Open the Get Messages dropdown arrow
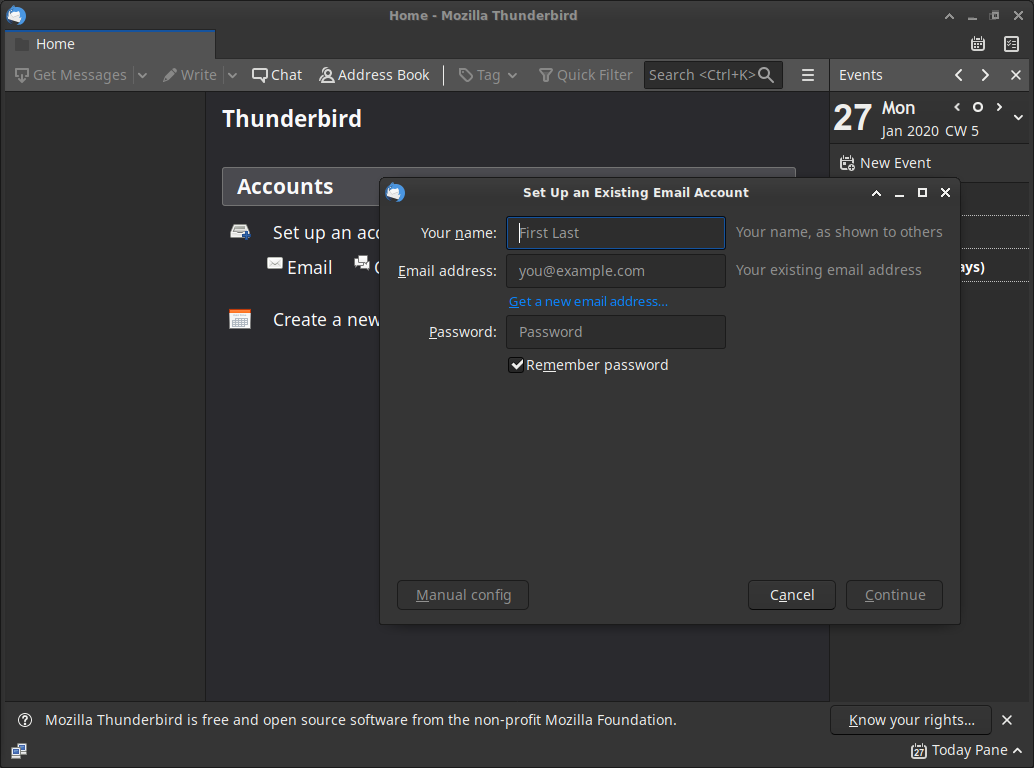The height and width of the screenshot is (768, 1034). tap(142, 74)
